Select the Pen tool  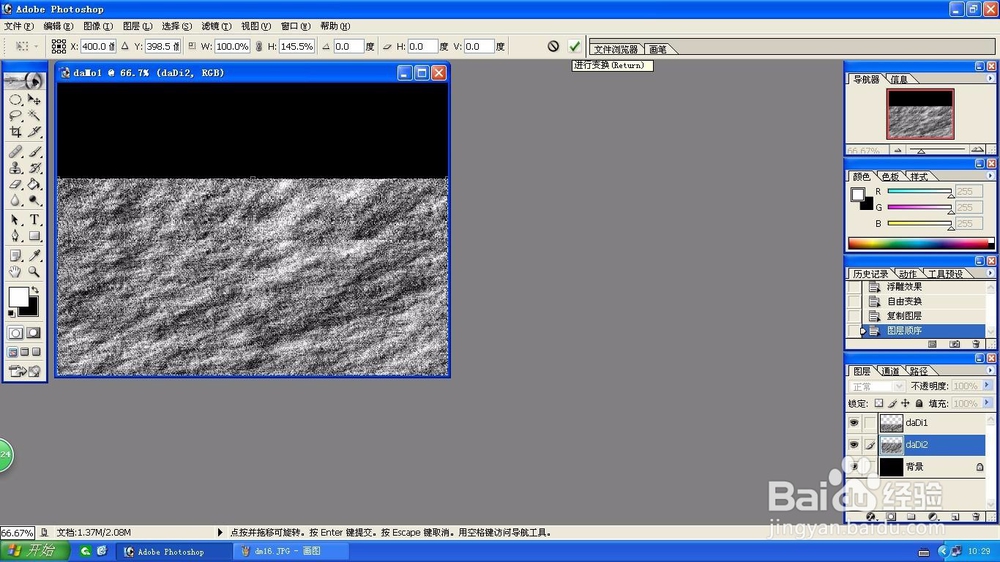pos(16,236)
